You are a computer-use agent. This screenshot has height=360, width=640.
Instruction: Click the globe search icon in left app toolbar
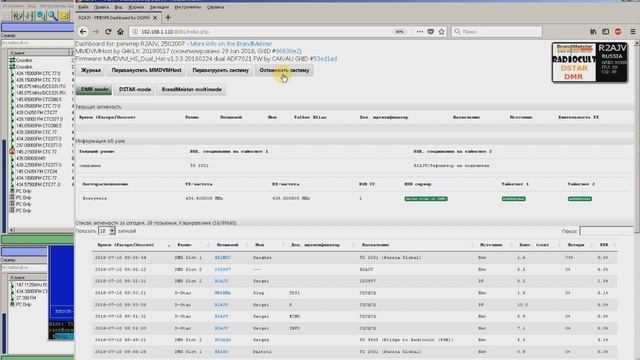pyautogui.click(x=41, y=16)
